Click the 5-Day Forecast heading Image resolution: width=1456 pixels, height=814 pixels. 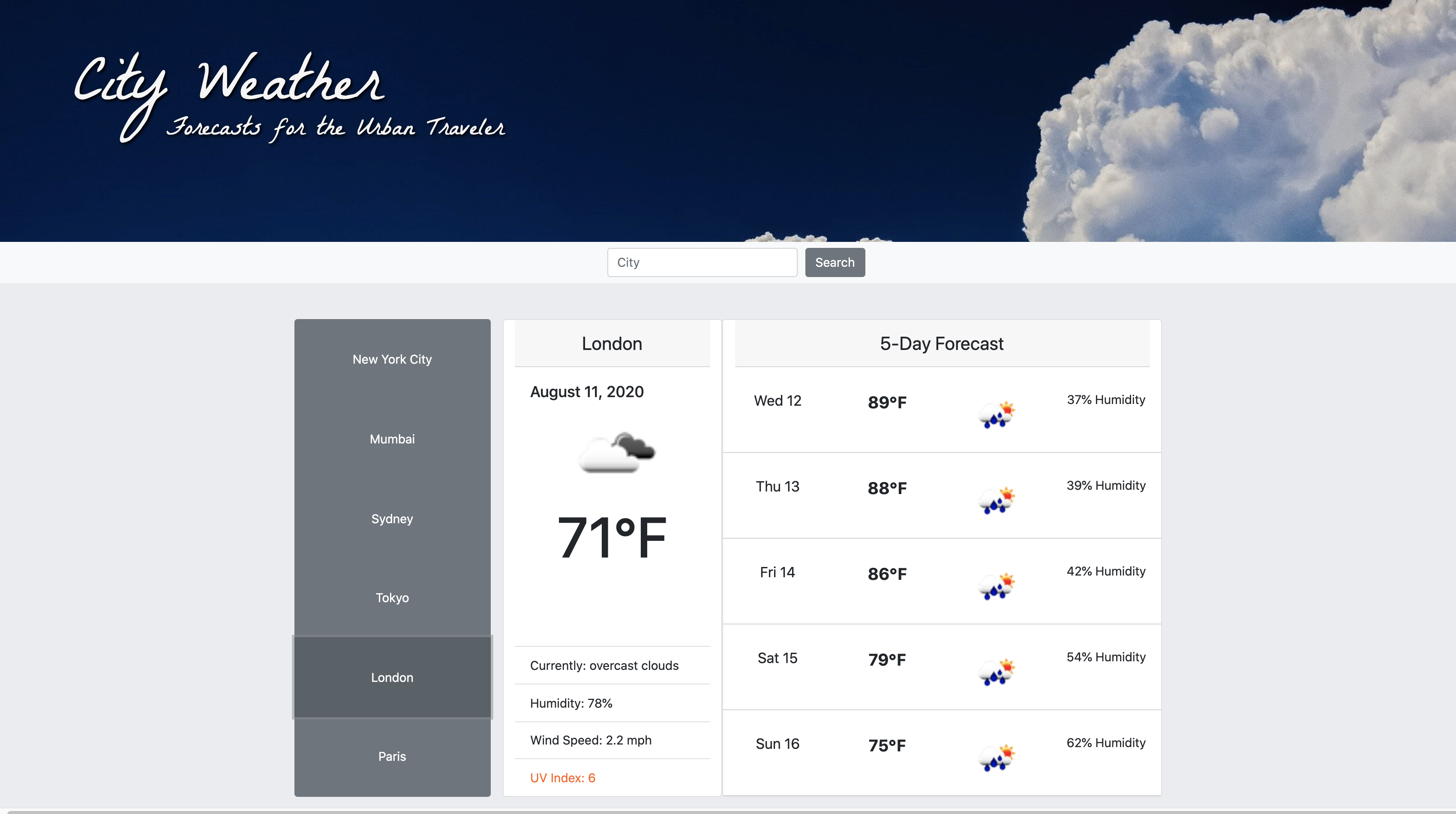(x=942, y=344)
